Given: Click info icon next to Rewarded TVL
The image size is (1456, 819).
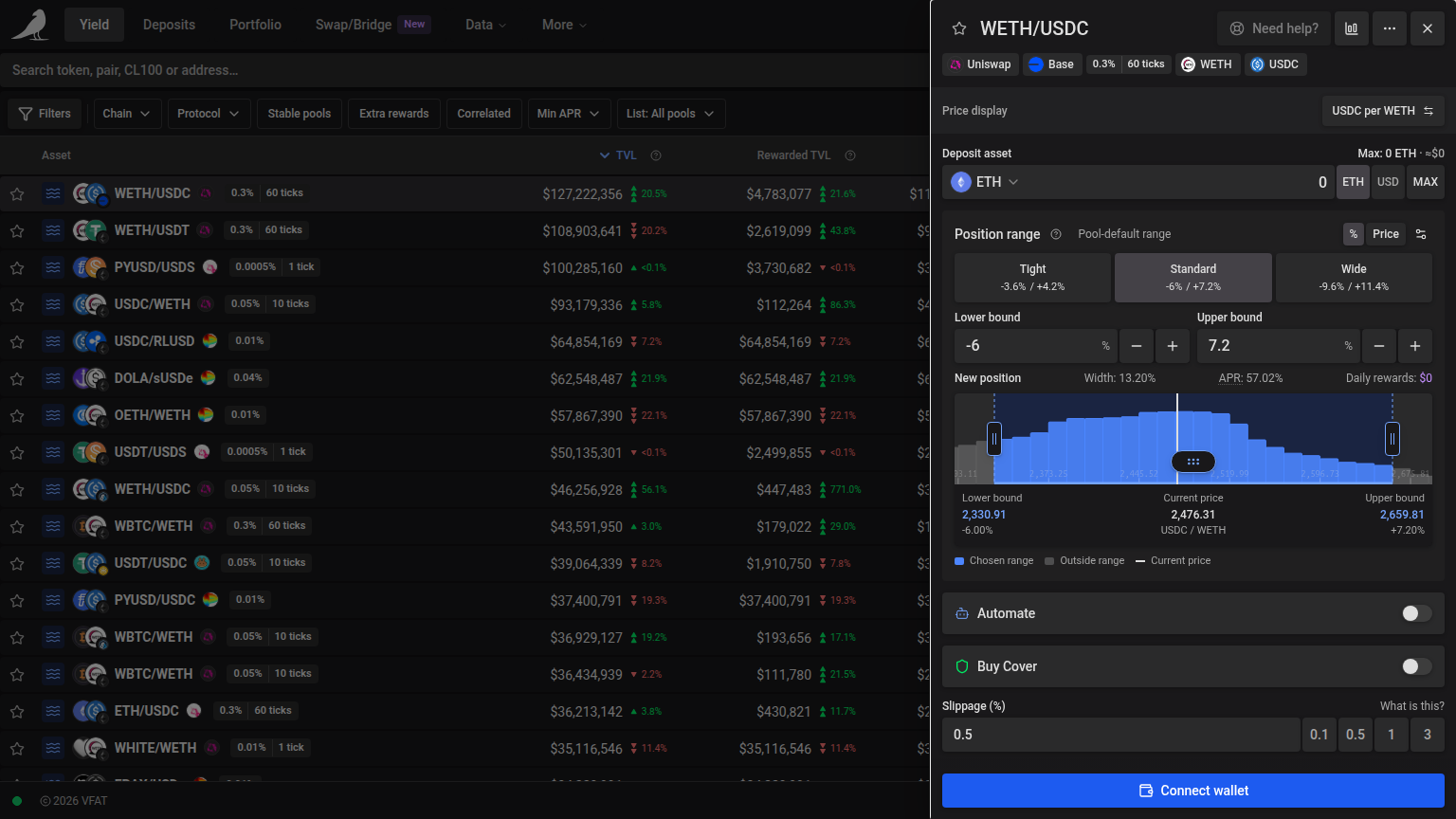Looking at the screenshot, I should 850,155.
